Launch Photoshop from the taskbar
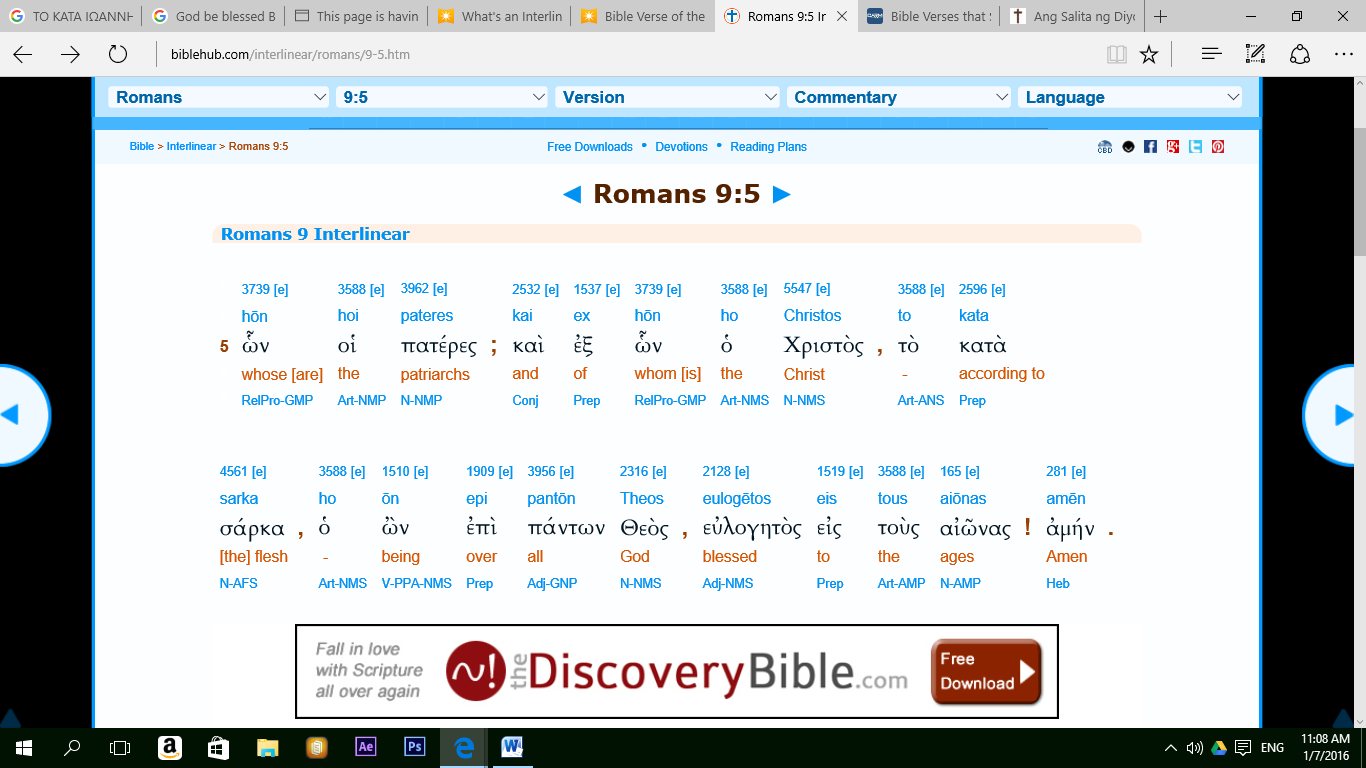Viewport: 1366px width, 768px height. [414, 745]
